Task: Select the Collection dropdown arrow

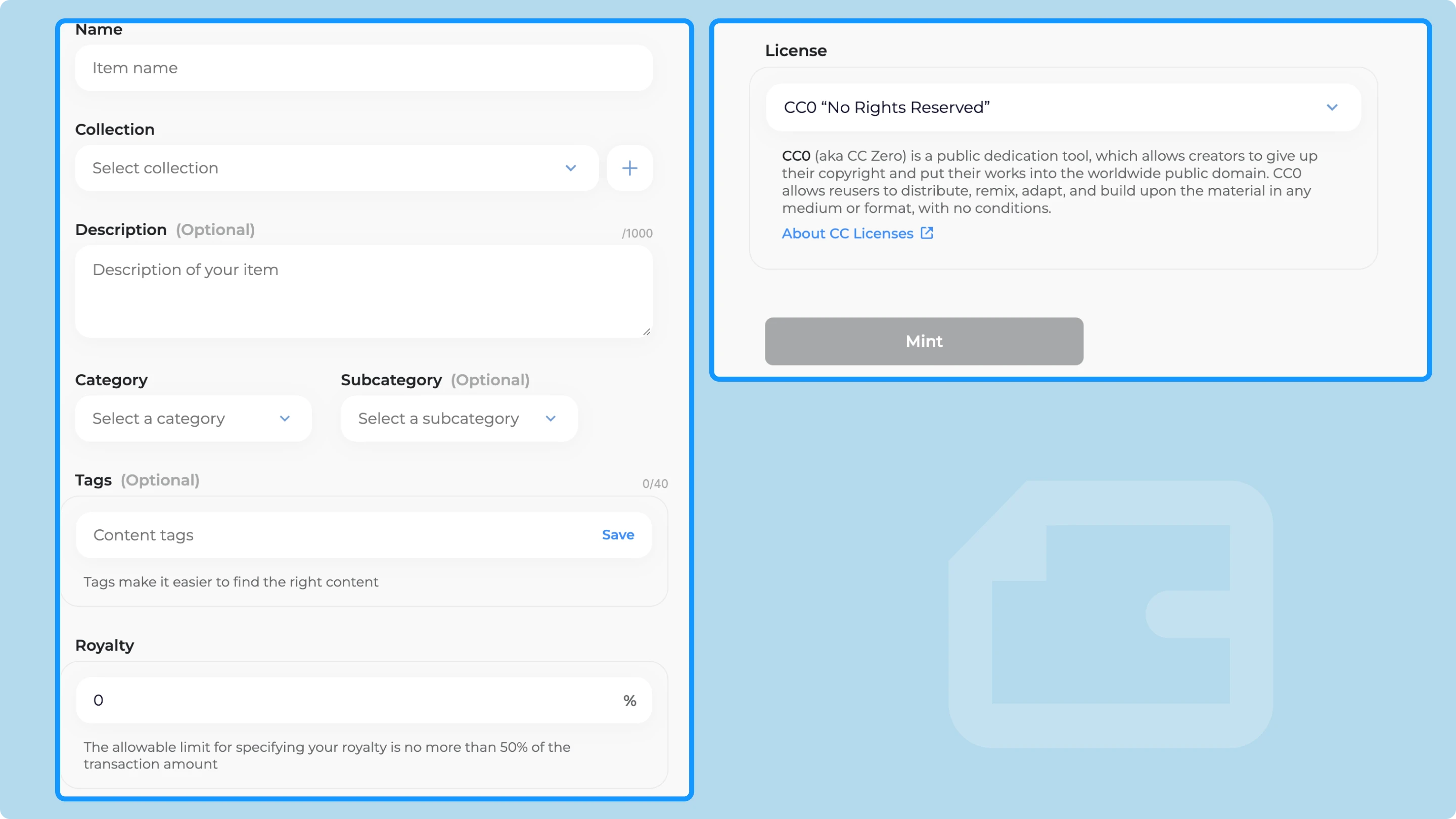Action: [569, 167]
